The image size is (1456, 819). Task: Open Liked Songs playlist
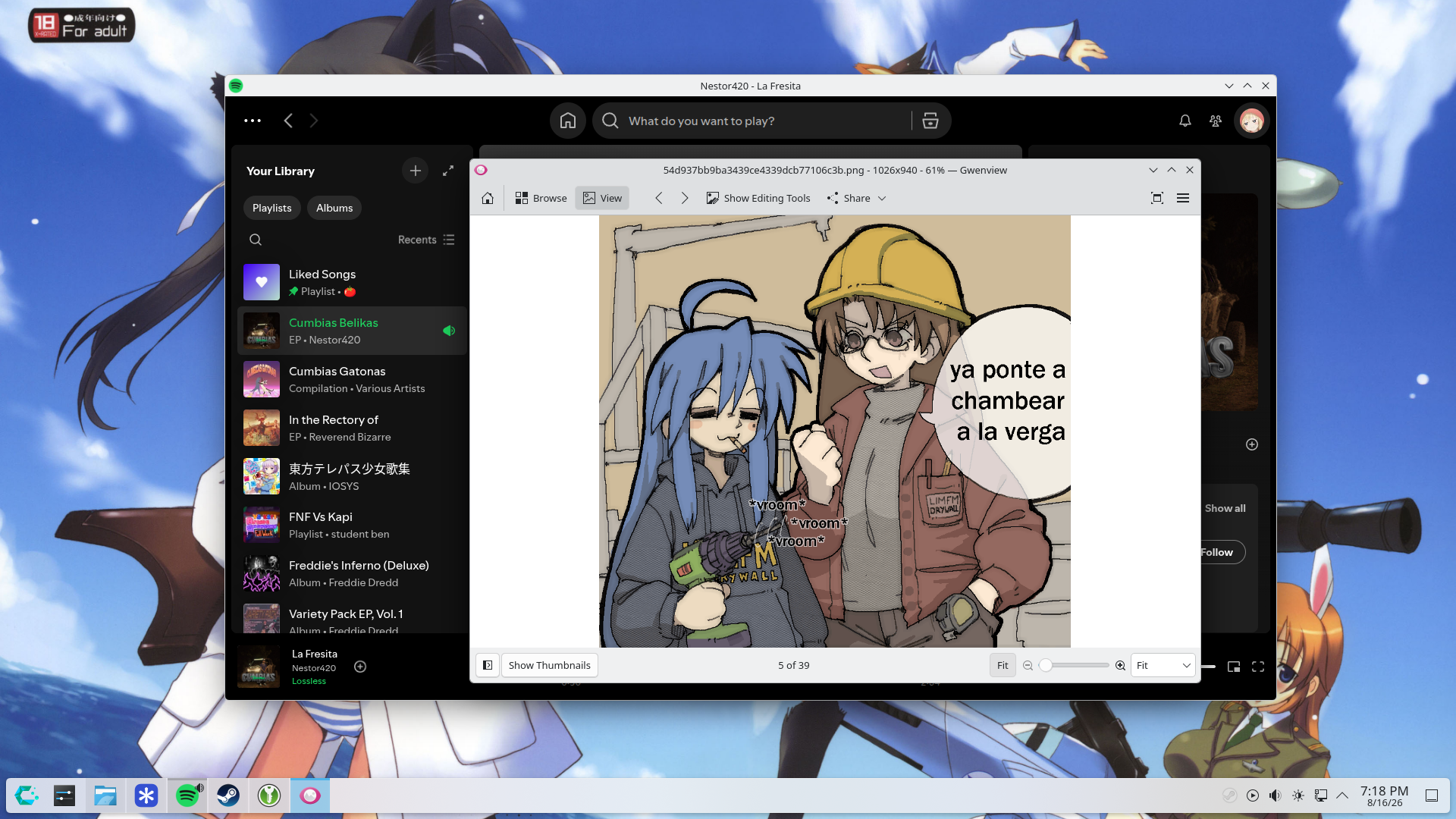[353, 282]
